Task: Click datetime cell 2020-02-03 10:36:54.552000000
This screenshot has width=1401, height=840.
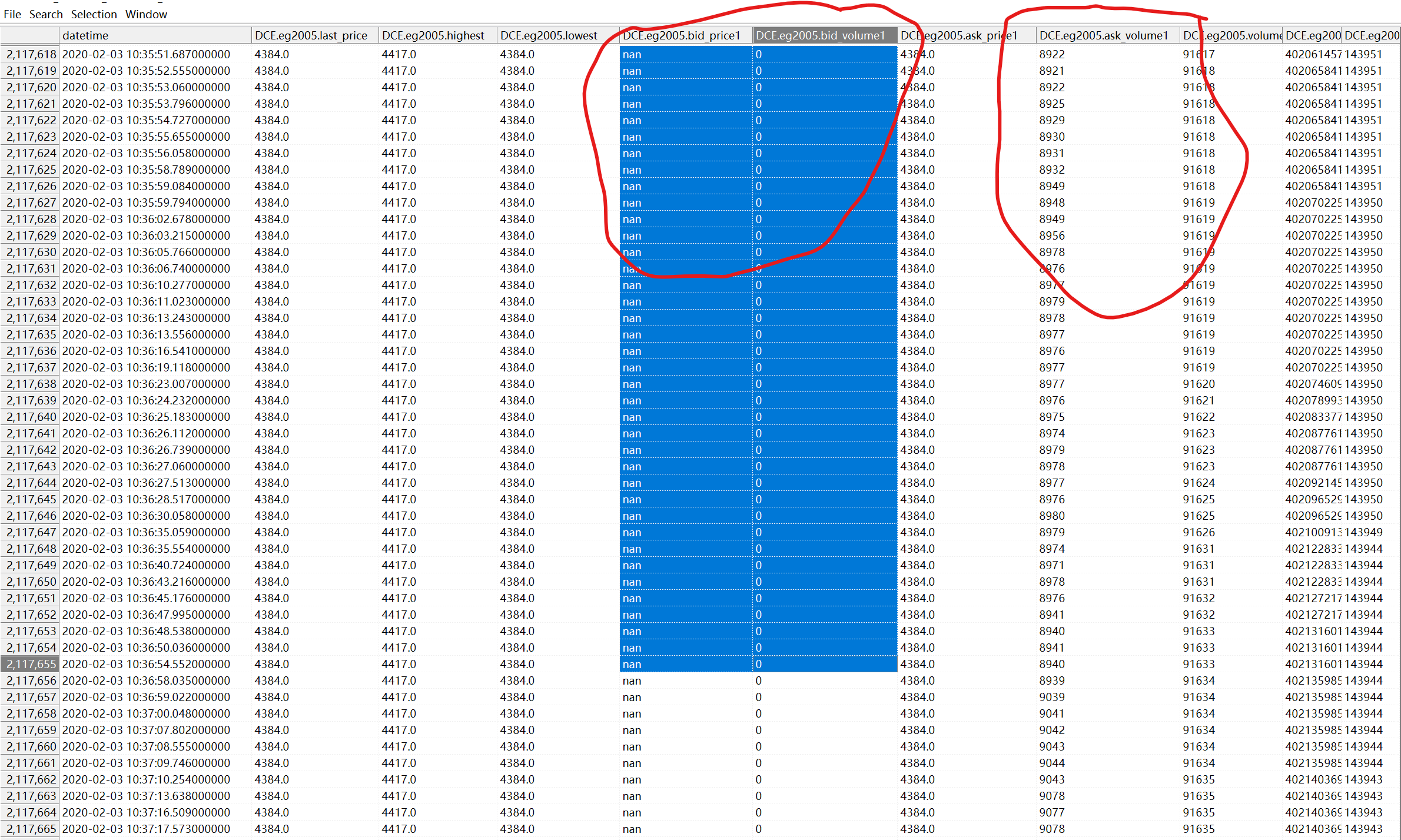Action: pos(146,664)
